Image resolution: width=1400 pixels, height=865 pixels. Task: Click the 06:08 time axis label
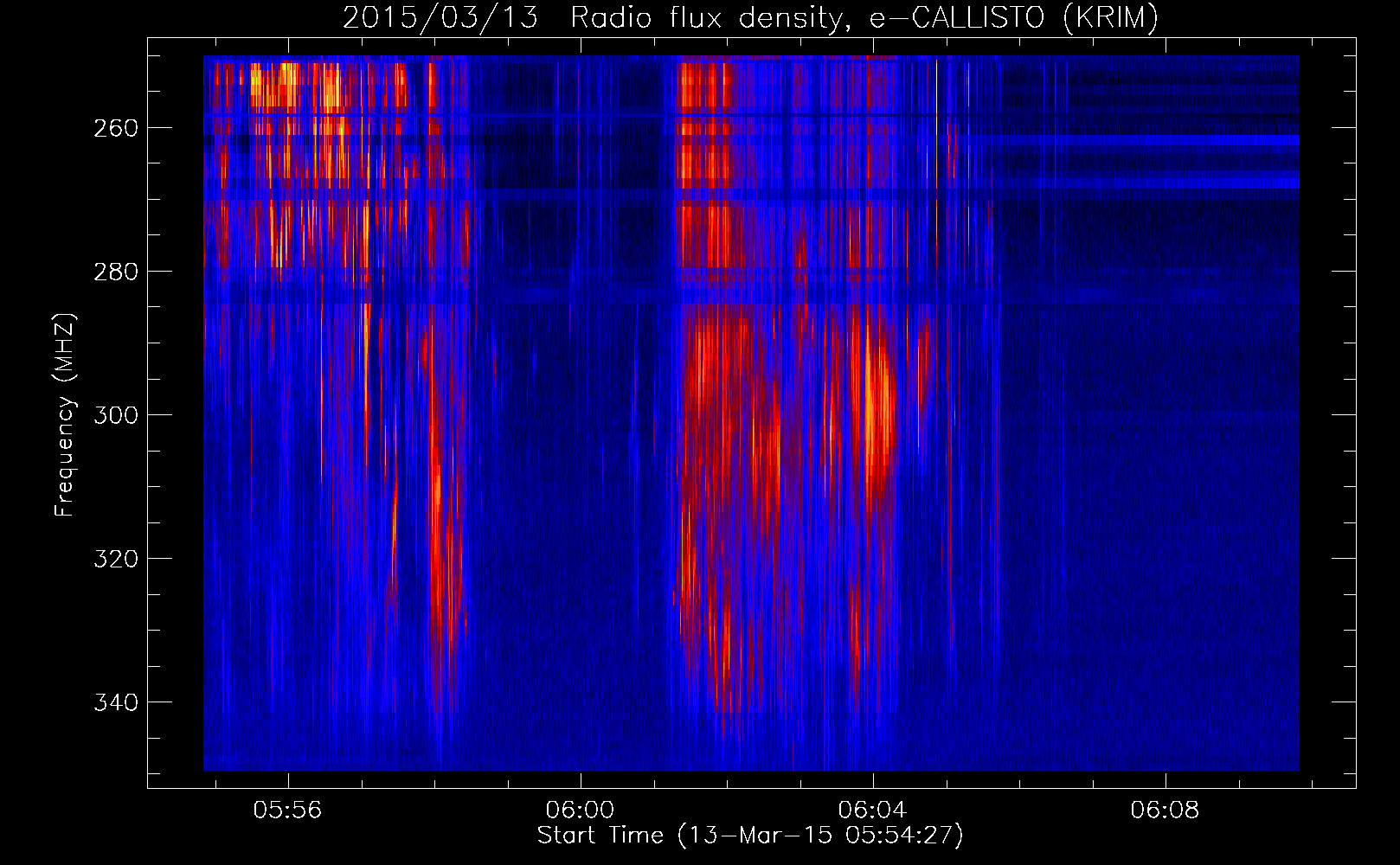tap(1165, 810)
